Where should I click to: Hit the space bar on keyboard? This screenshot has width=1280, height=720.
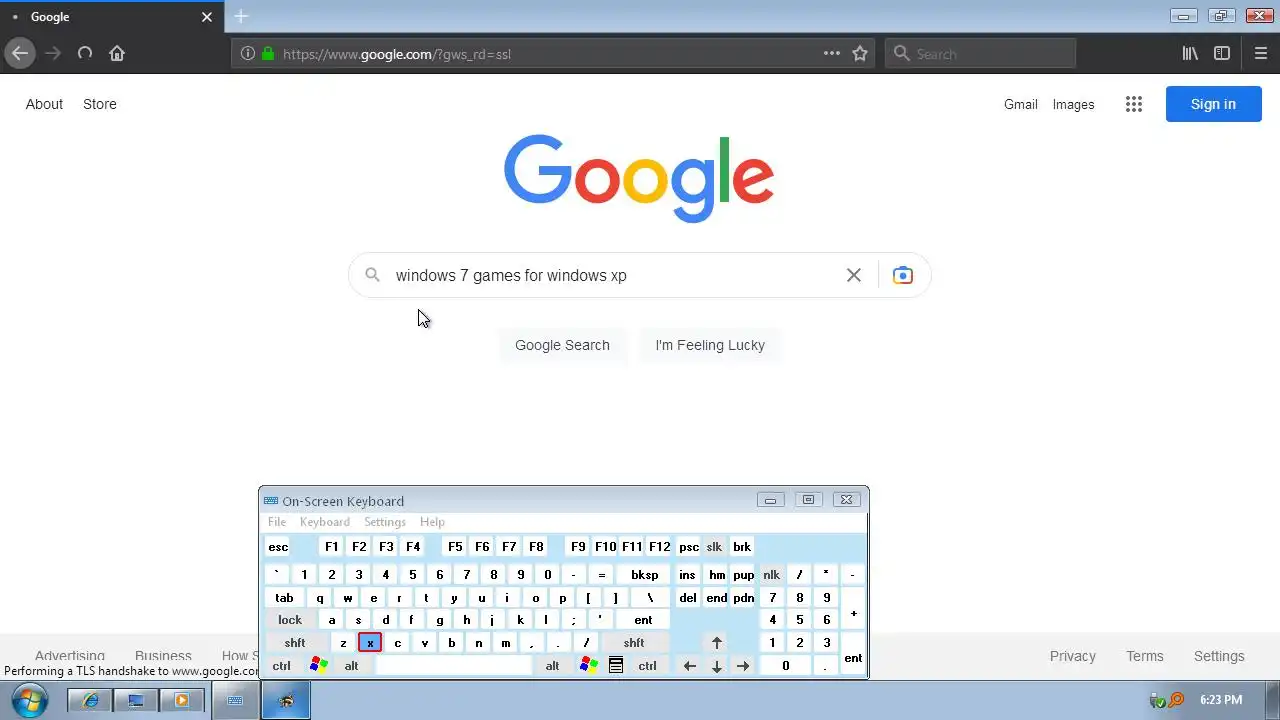tap(454, 666)
